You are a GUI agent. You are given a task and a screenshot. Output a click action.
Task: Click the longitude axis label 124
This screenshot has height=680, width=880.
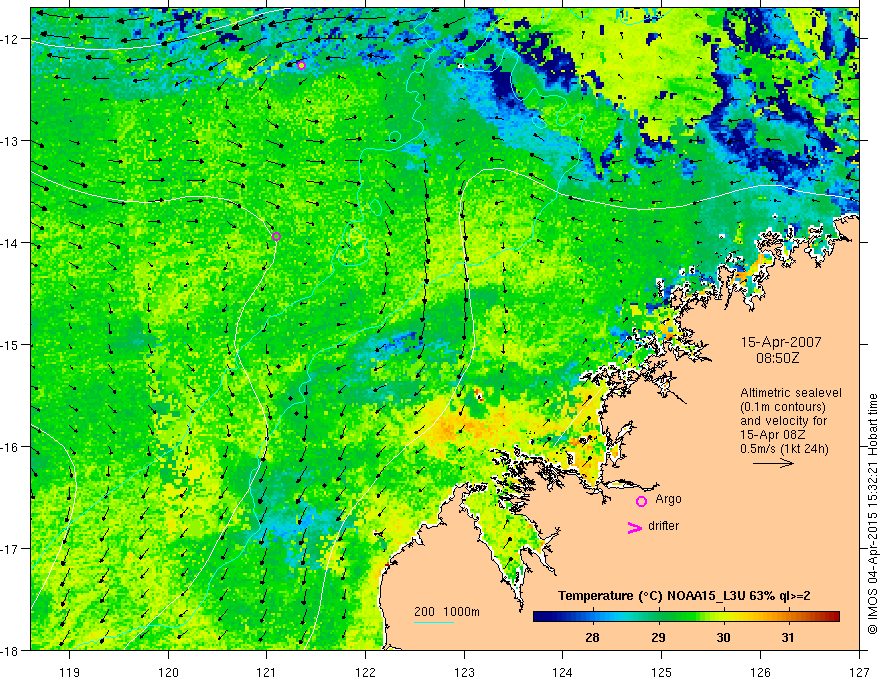563,672
